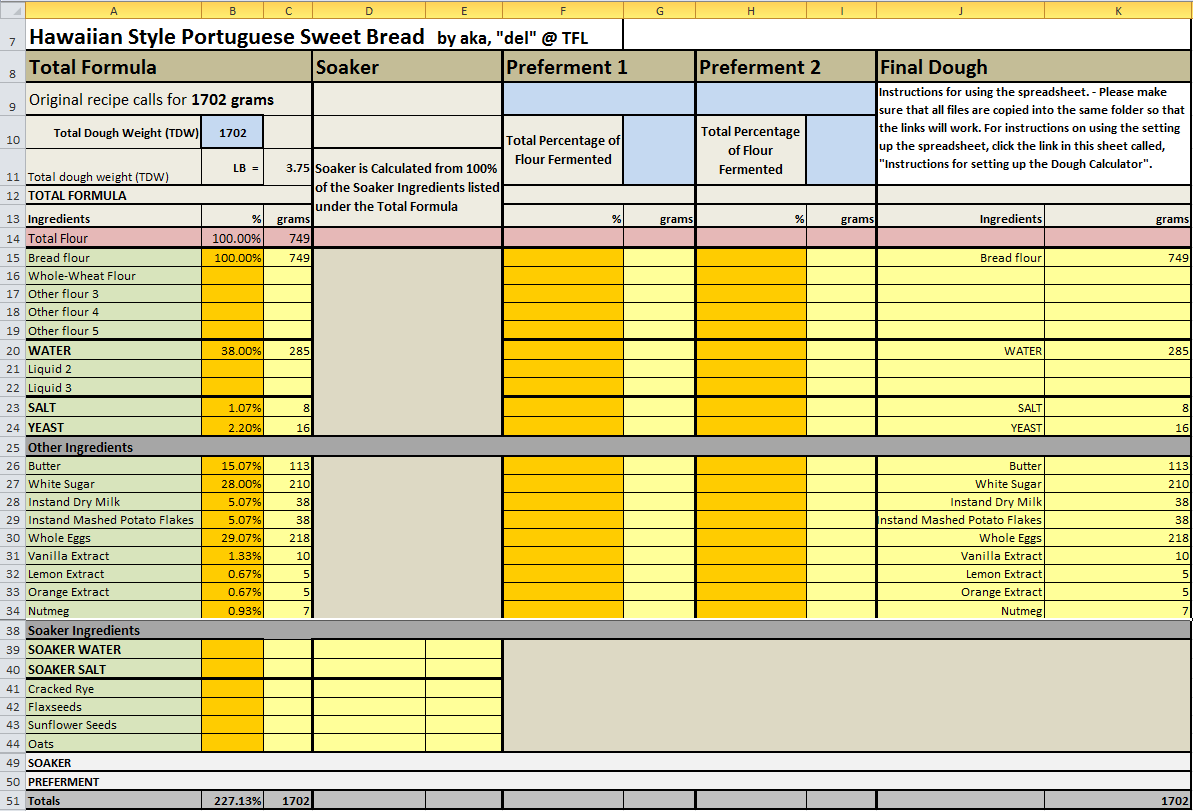The height and width of the screenshot is (811, 1193).
Task: Click the Preferment 1 section header
Action: click(x=599, y=67)
